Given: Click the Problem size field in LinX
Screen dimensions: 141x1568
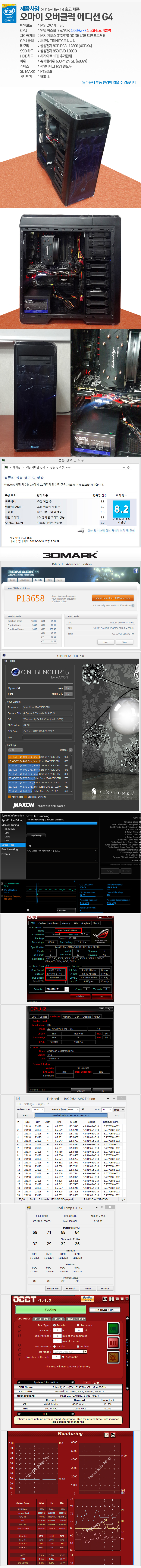Looking at the screenshot, I should coord(38,1110).
